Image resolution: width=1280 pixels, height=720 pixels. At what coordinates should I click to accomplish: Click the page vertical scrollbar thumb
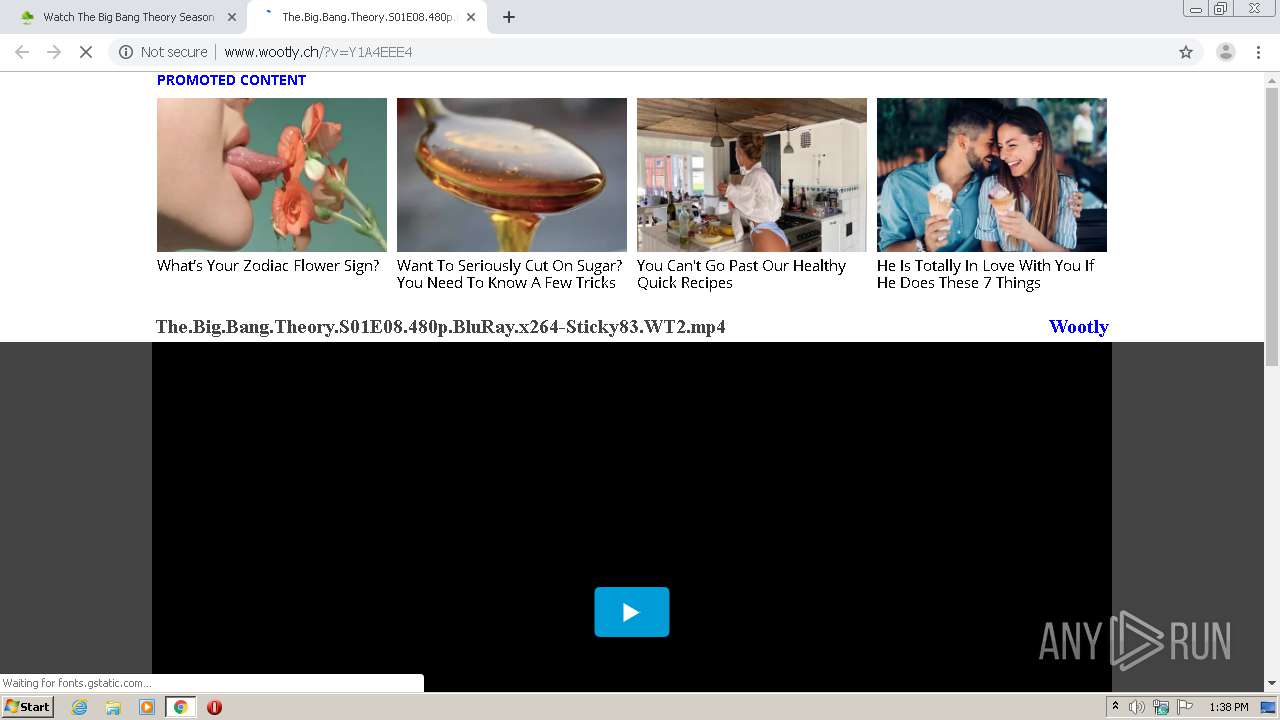point(1272,227)
